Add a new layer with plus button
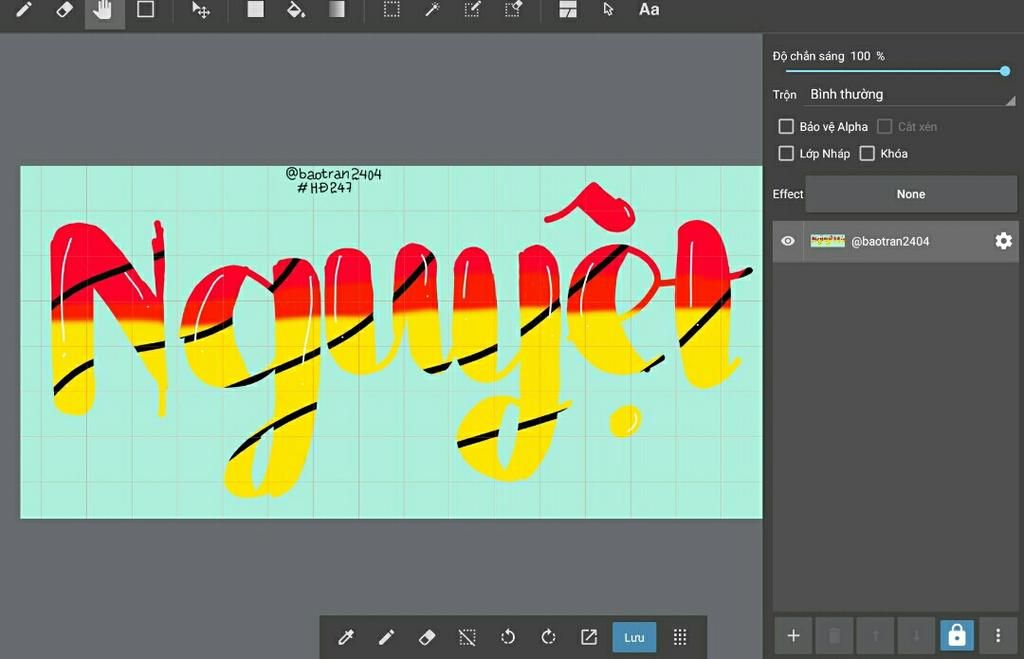Viewport: 1024px width, 659px height. click(793, 635)
